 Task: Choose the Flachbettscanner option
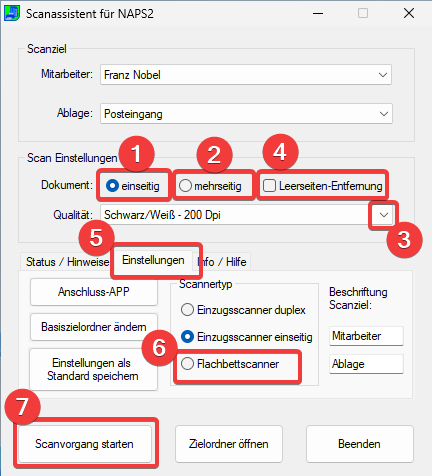click(x=230, y=364)
